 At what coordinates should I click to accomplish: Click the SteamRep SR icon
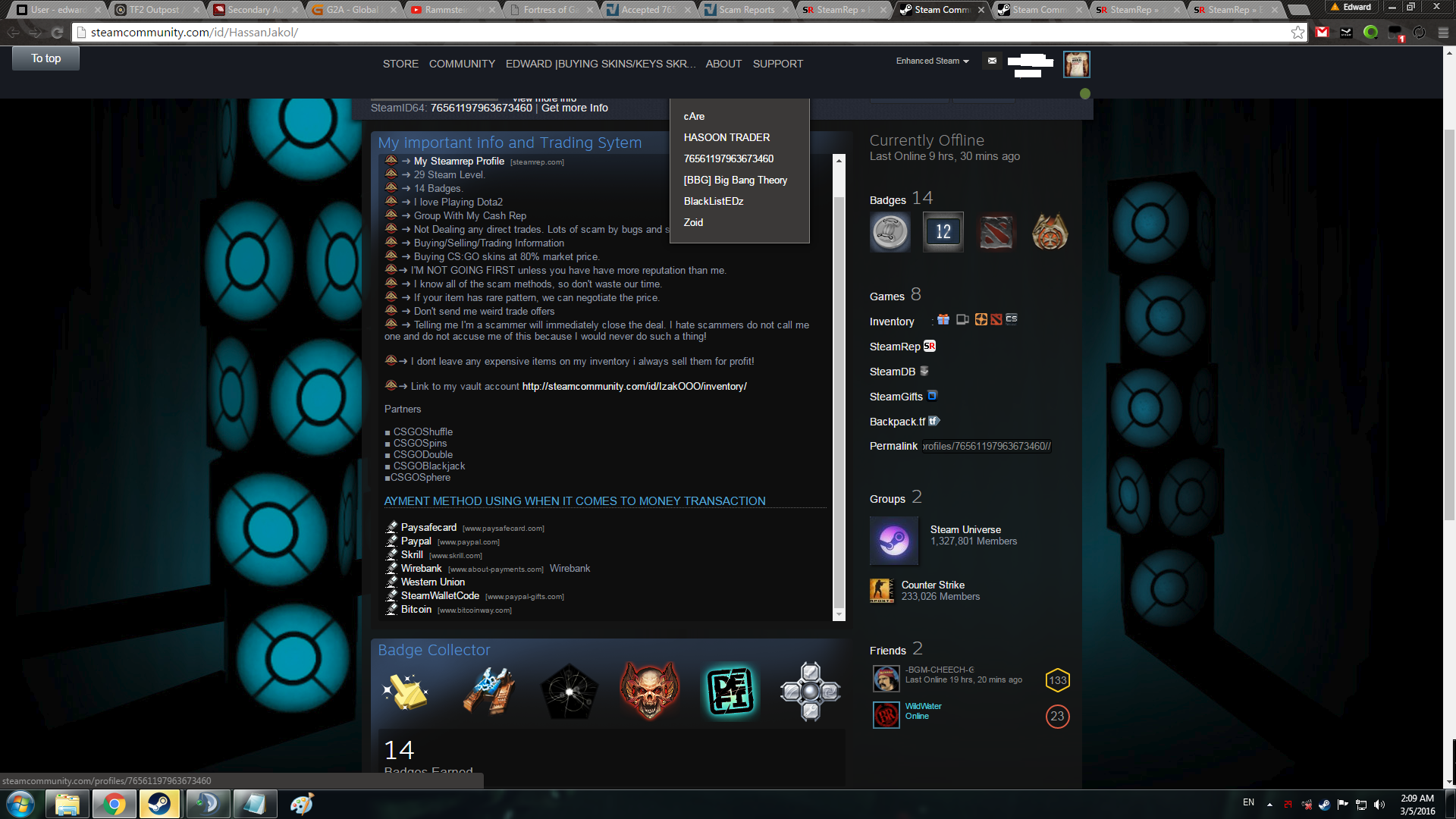point(930,347)
